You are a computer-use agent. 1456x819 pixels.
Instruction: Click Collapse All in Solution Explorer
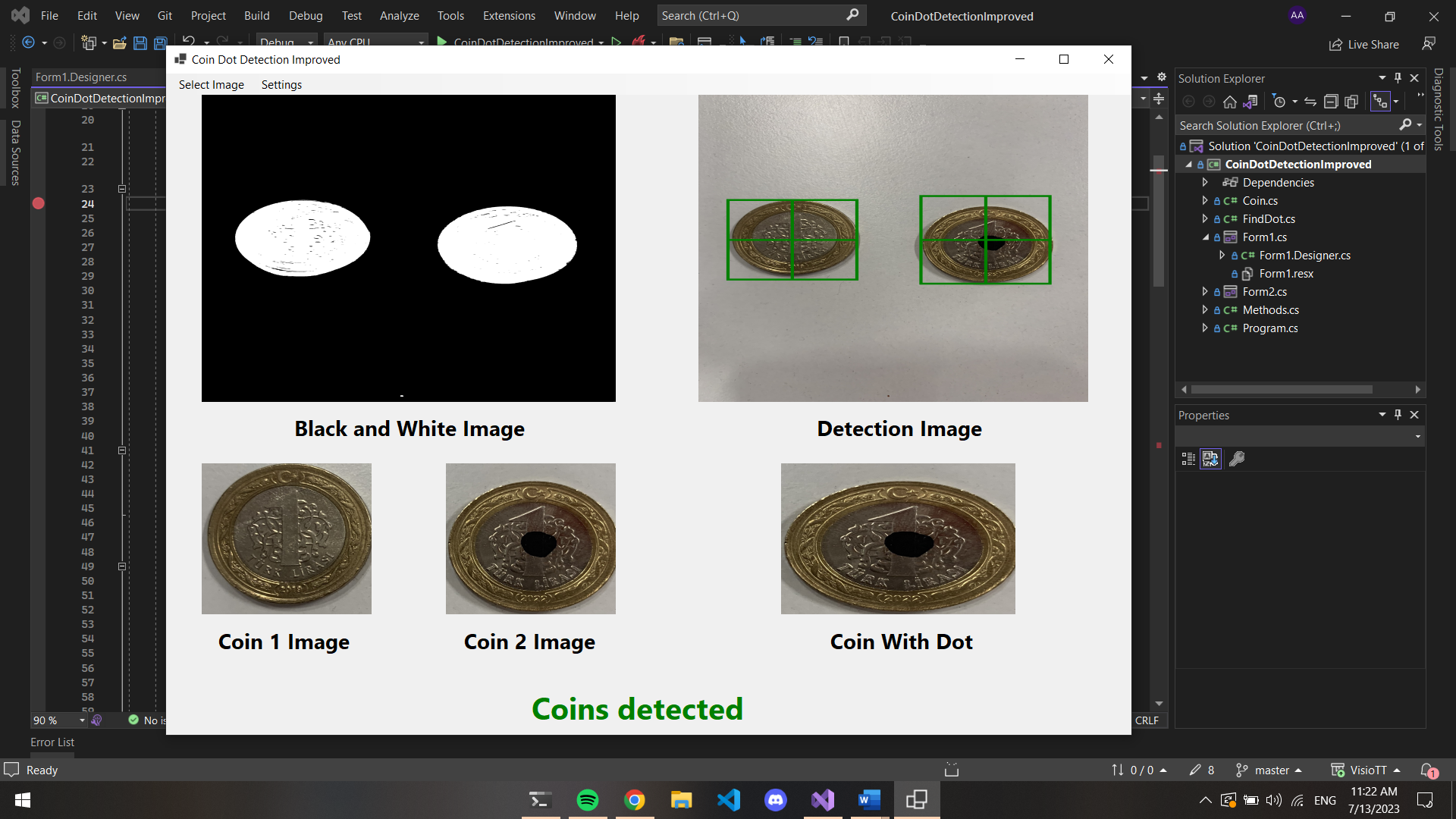1331,102
